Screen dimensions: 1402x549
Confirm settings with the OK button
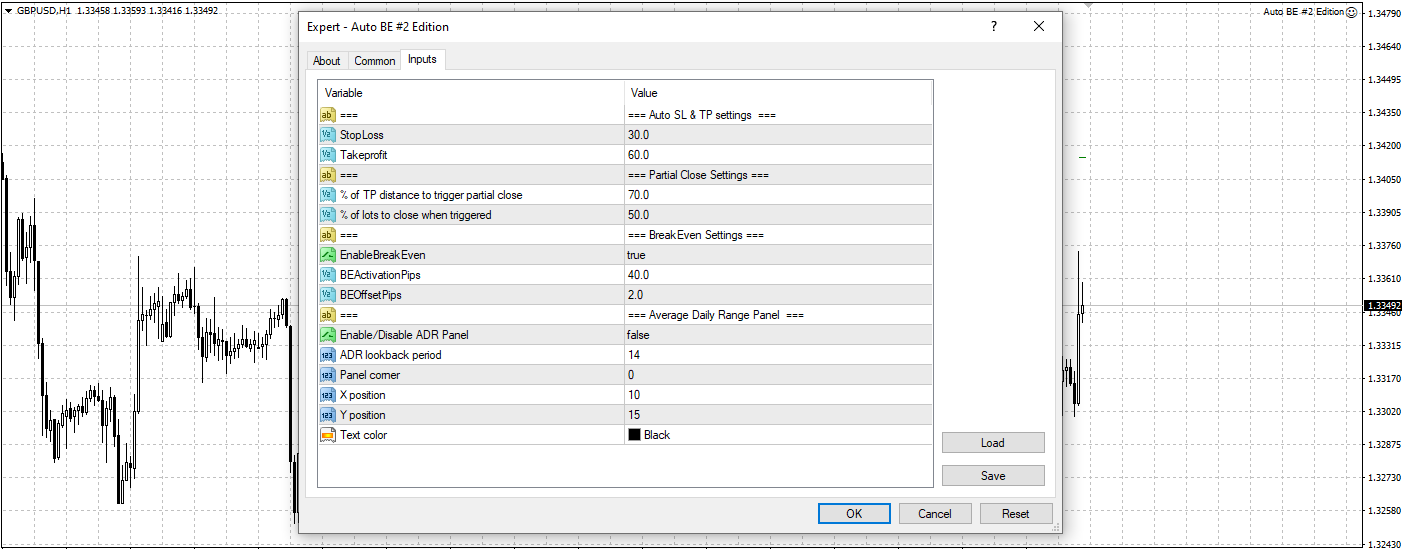coord(854,514)
